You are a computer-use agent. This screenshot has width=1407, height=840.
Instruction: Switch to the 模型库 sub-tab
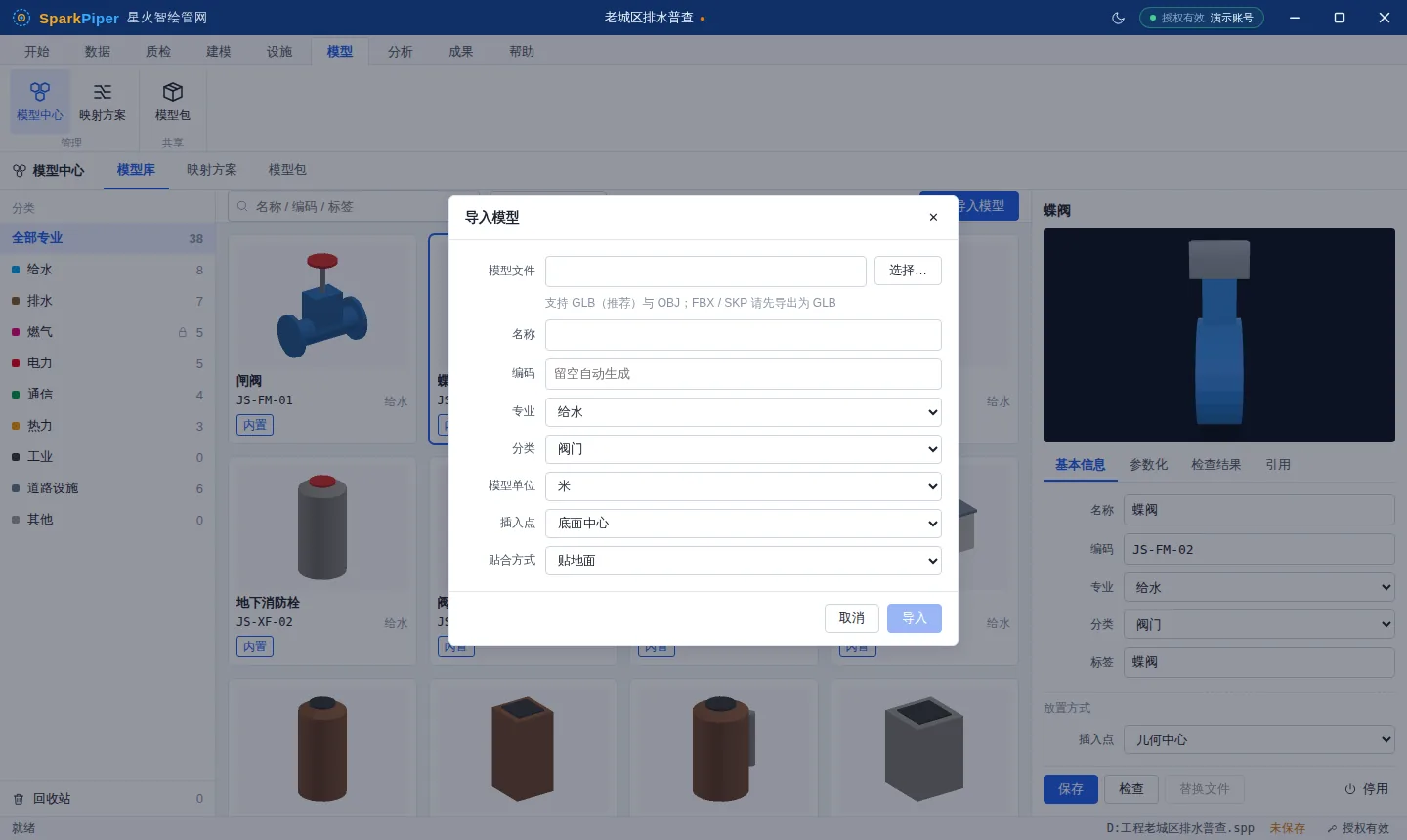[x=136, y=170]
